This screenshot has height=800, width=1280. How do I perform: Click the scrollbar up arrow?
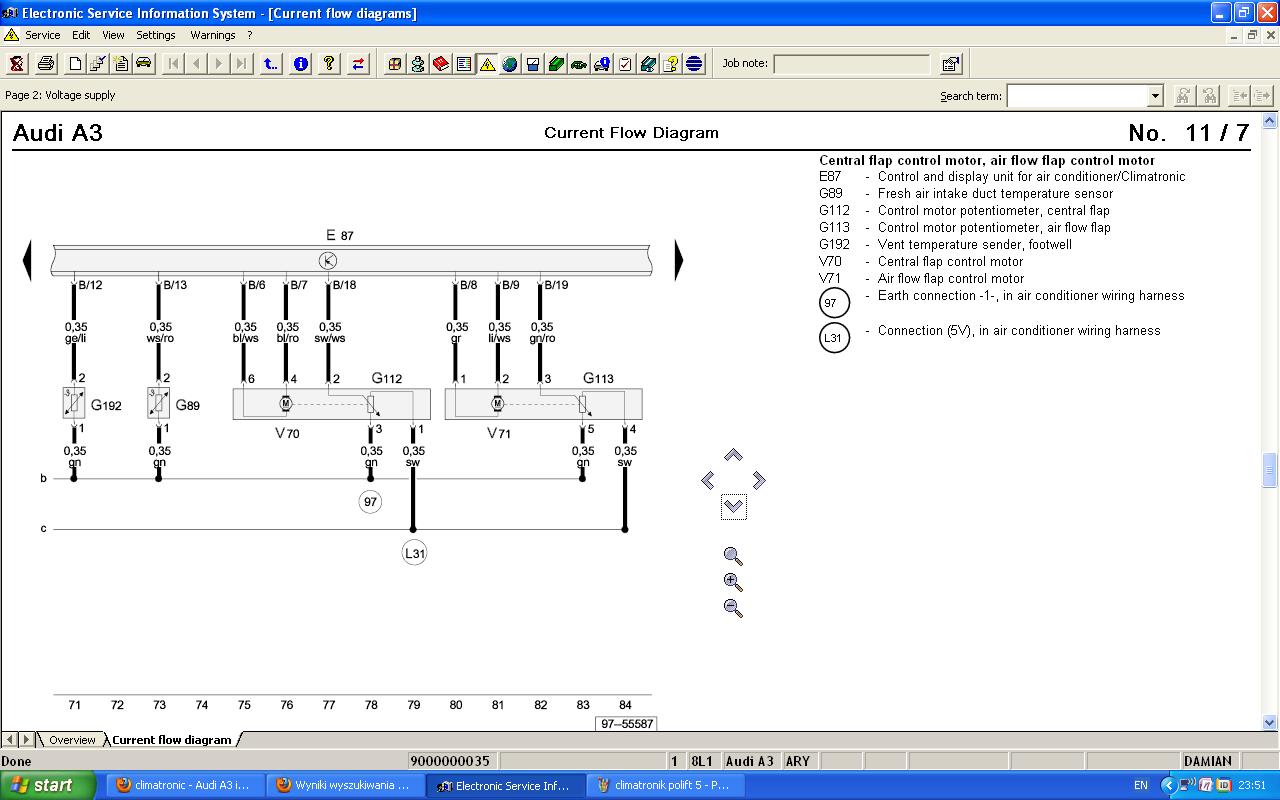coord(1270,122)
